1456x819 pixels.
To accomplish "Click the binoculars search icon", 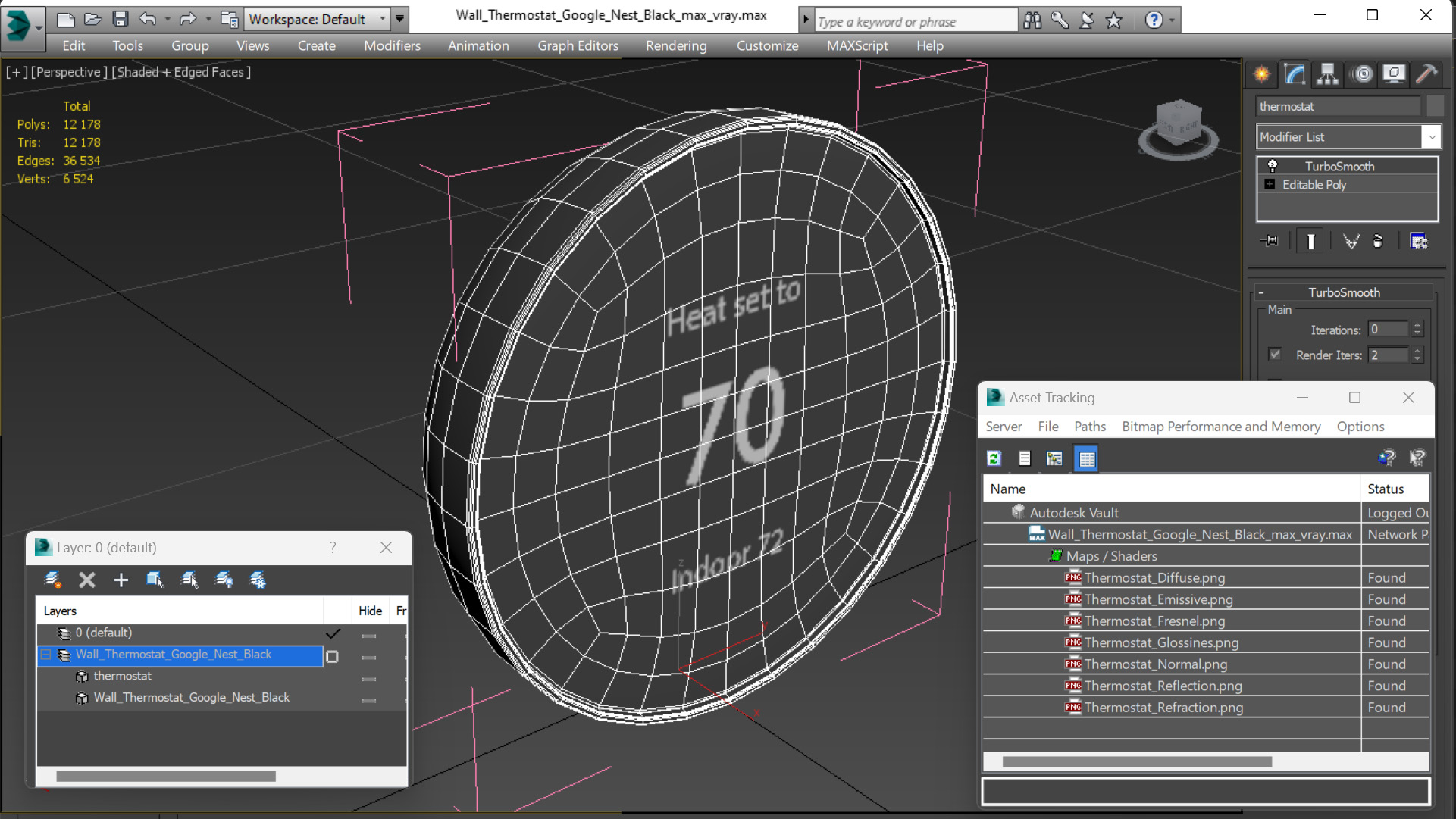I will click(1032, 20).
